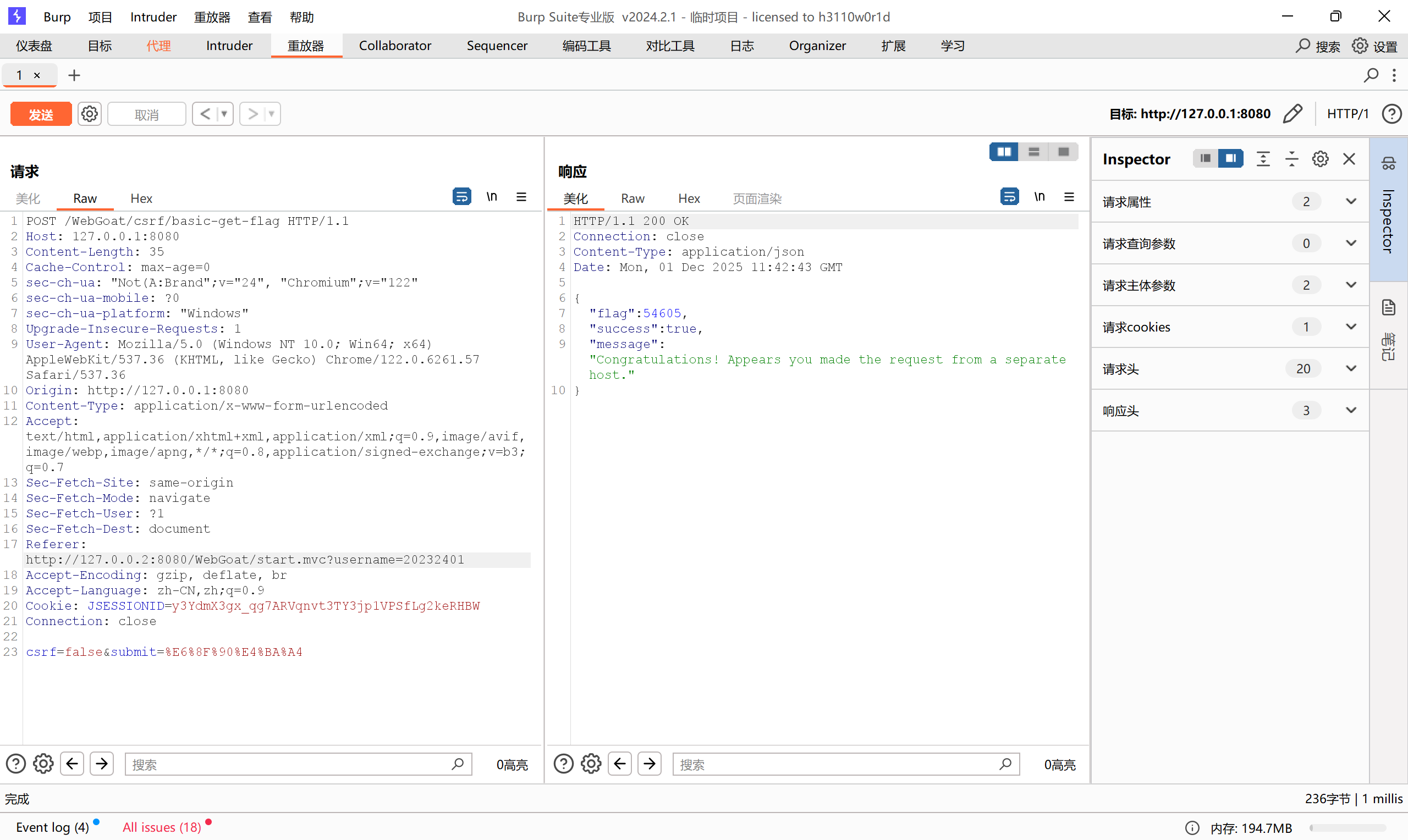Add a new Repeater tab
The image size is (1408, 840).
74,75
